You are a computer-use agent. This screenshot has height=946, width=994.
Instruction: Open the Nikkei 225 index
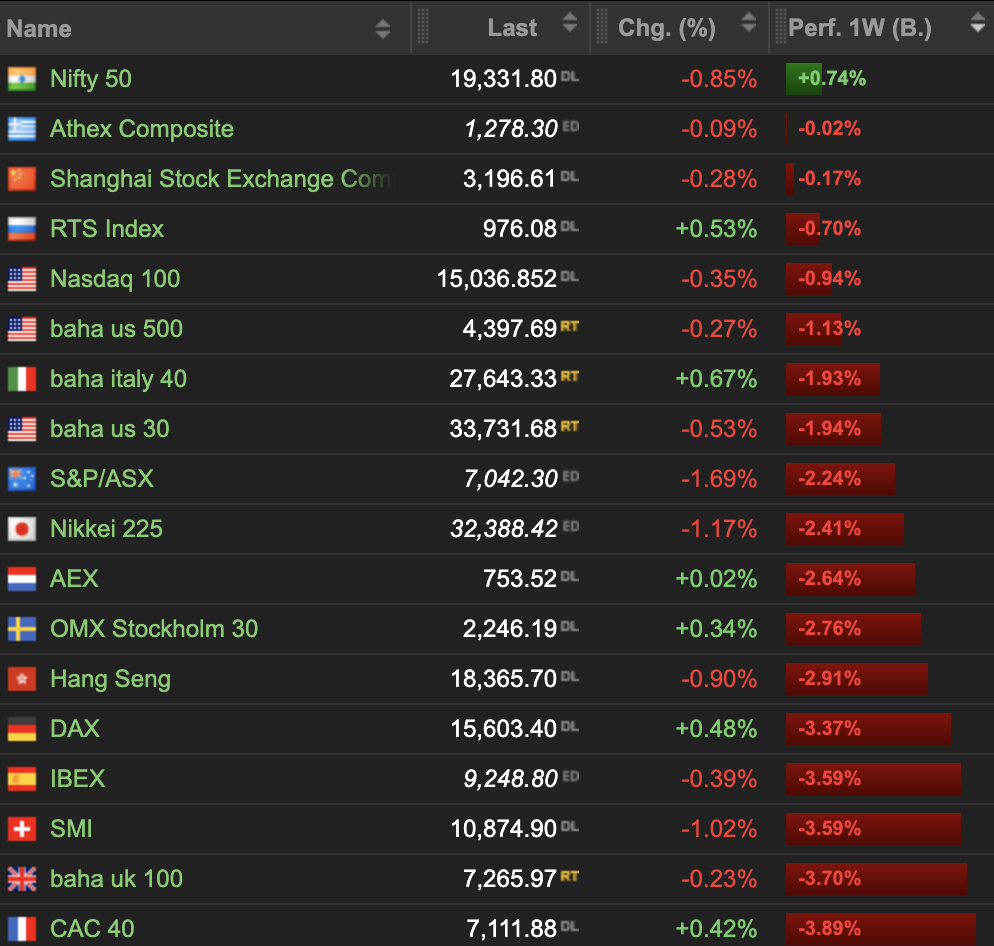coord(106,529)
